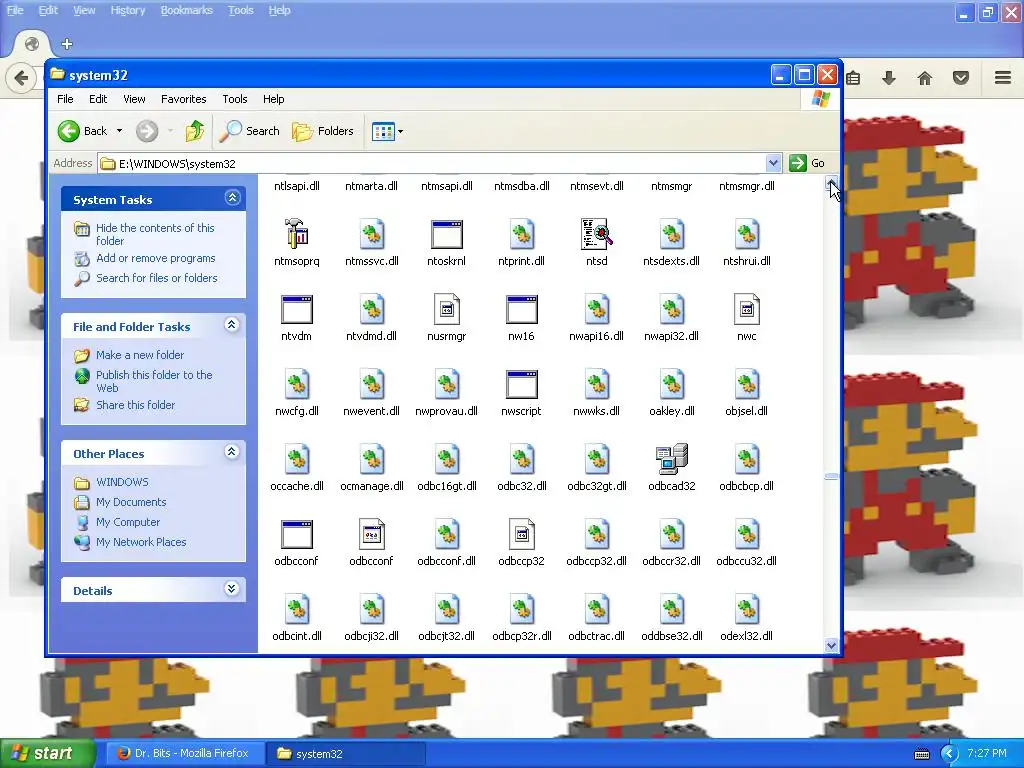
Task: Select the nwapi32.dll file icon
Action: click(x=671, y=309)
